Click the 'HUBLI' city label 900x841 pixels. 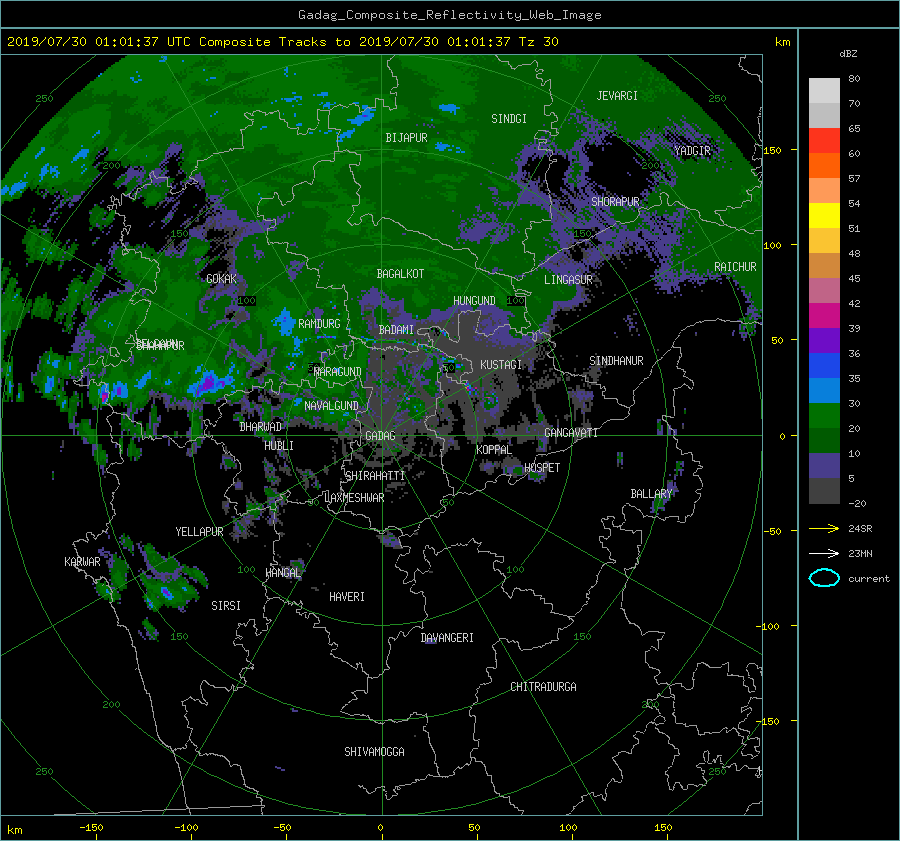[x=279, y=445]
